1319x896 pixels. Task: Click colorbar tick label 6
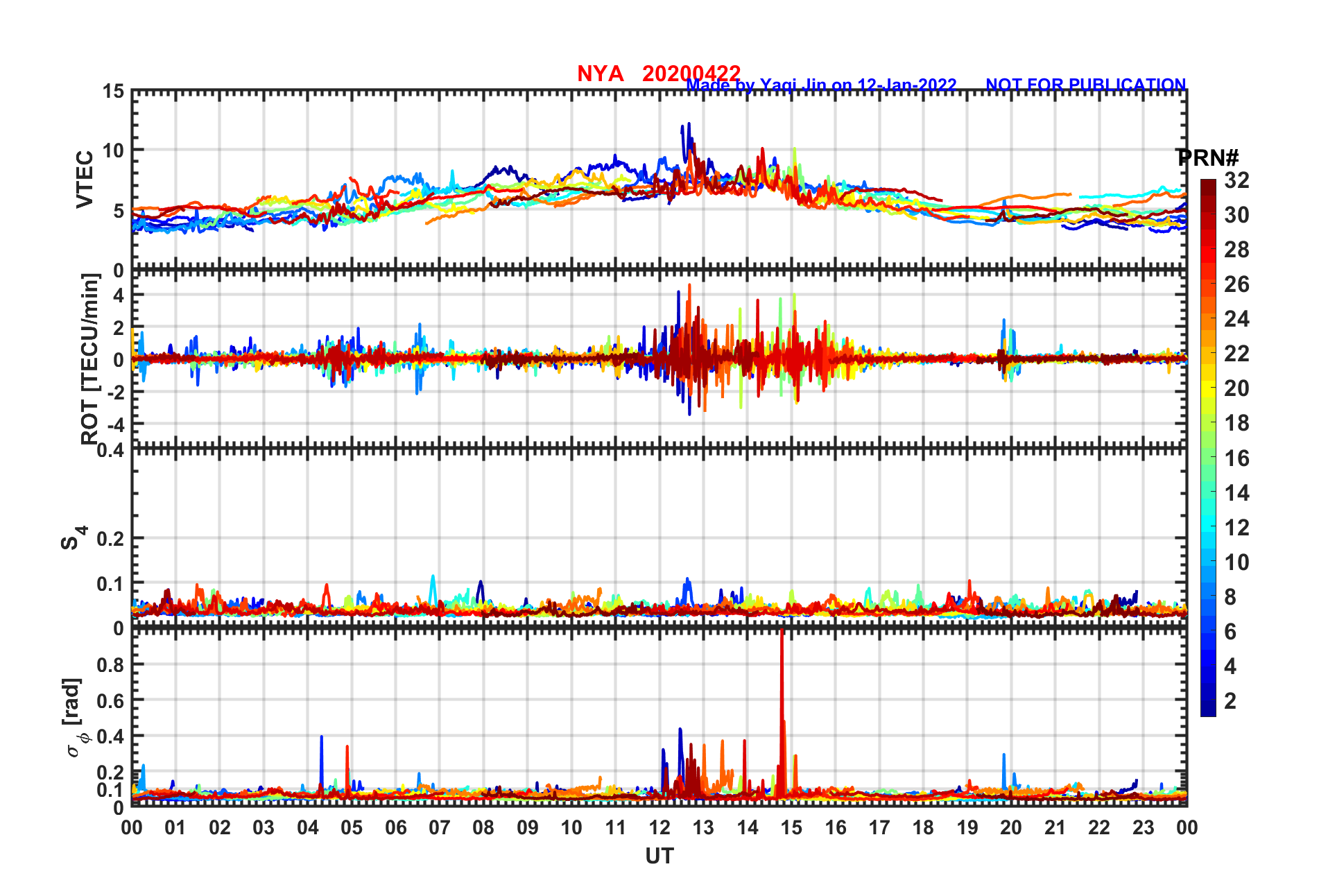click(1230, 632)
